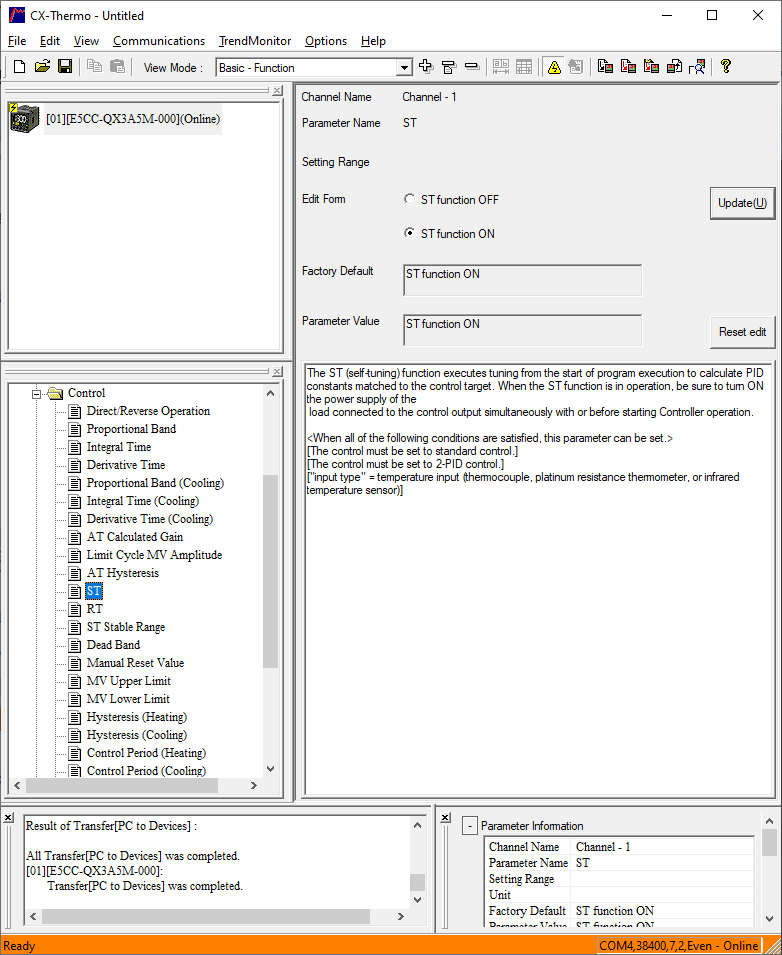Select Control Period (Heating) parameter
782x955 pixels.
click(x=146, y=753)
